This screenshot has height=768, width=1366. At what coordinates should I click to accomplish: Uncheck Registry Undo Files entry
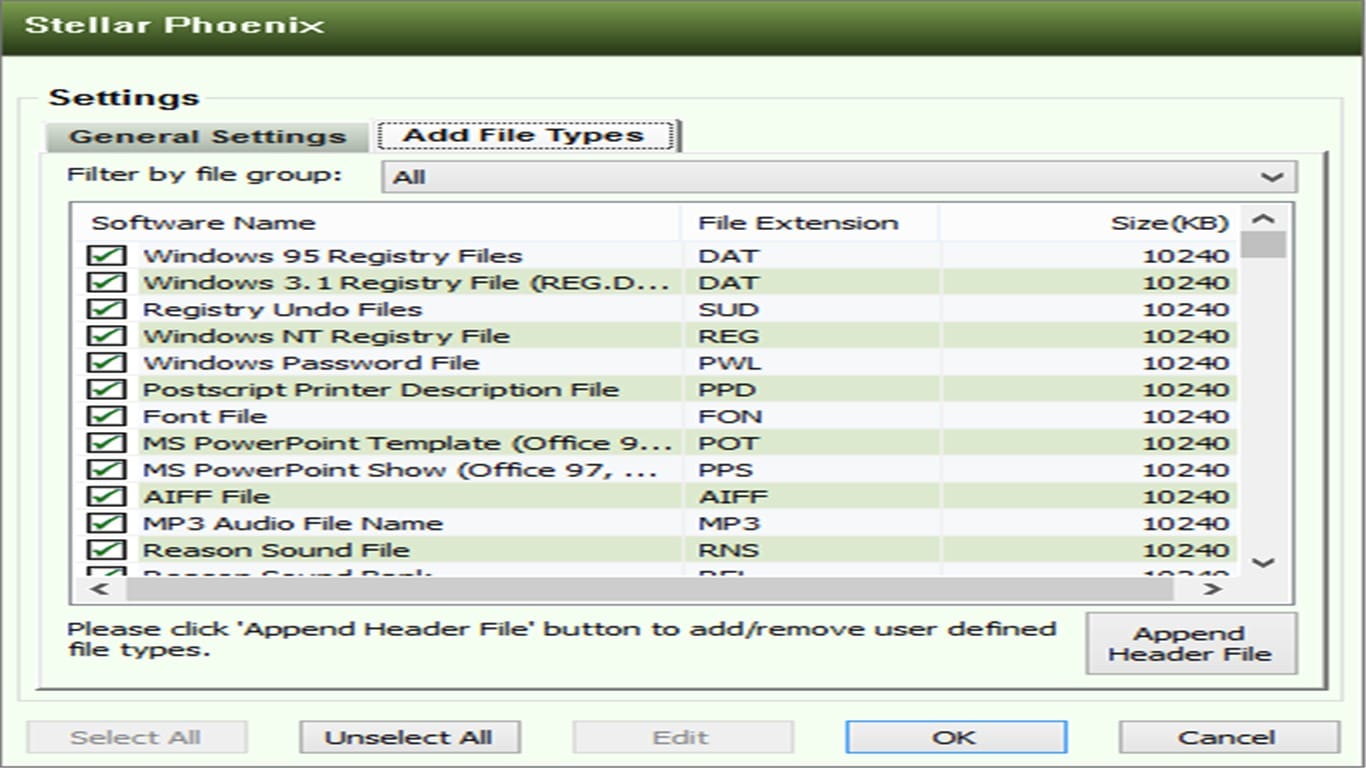point(106,309)
